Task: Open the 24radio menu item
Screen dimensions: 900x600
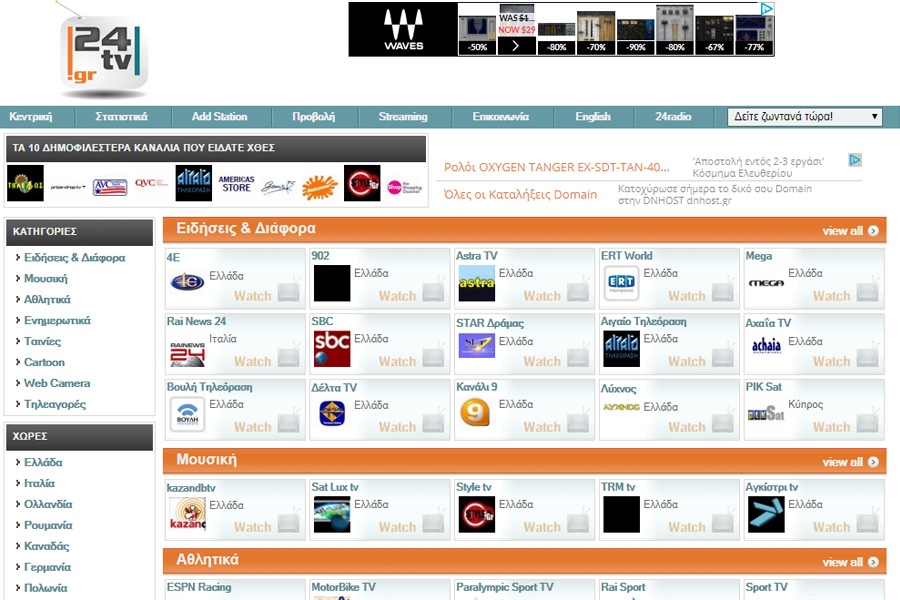Action: 673,117
